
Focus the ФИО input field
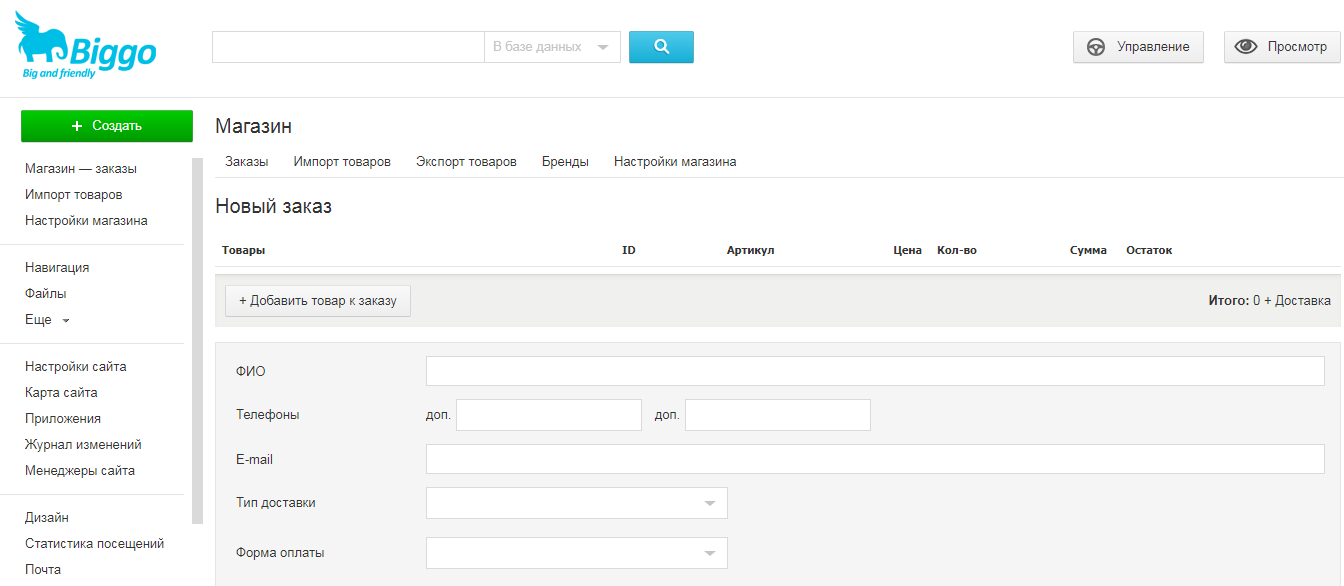coord(875,371)
